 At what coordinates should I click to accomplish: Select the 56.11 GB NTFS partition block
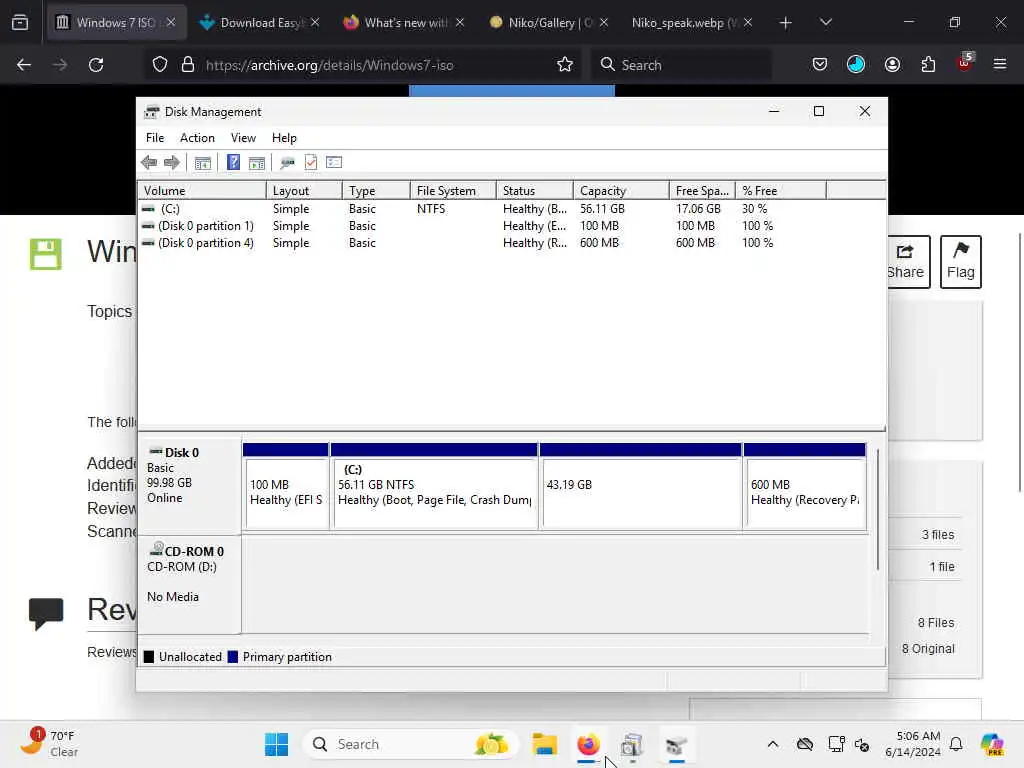click(x=434, y=486)
